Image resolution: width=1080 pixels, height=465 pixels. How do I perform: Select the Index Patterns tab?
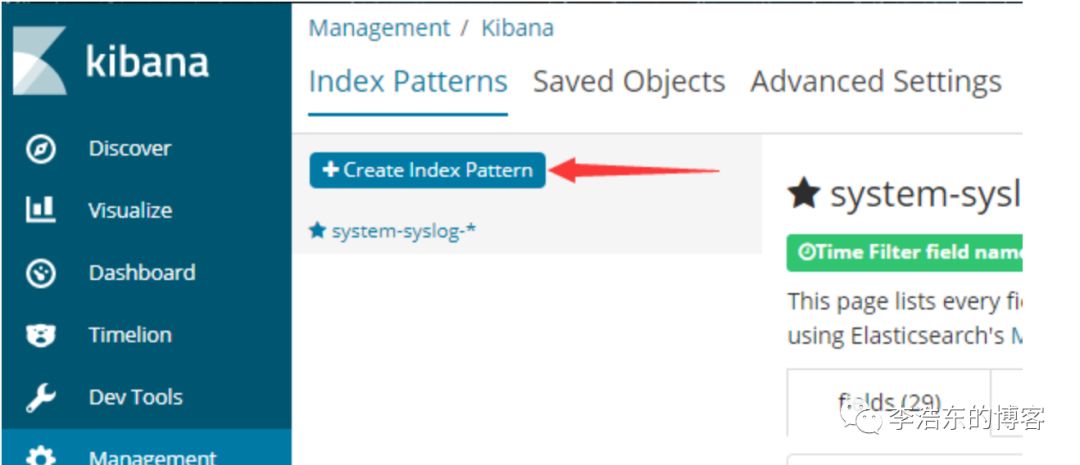click(x=408, y=81)
